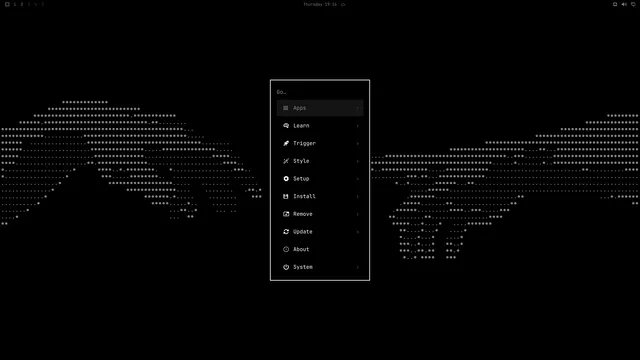Switch to workspace 3
This screenshot has height=360, width=640.
29,4
